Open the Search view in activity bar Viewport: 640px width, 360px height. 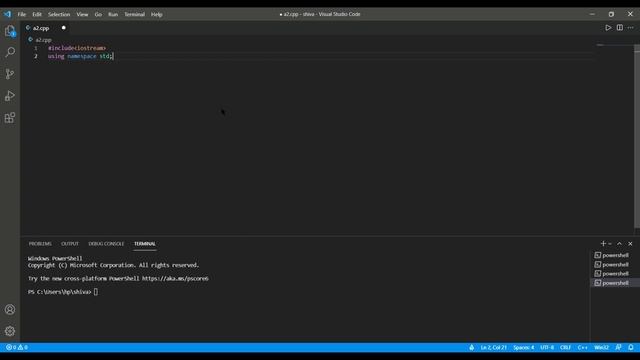coord(10,52)
